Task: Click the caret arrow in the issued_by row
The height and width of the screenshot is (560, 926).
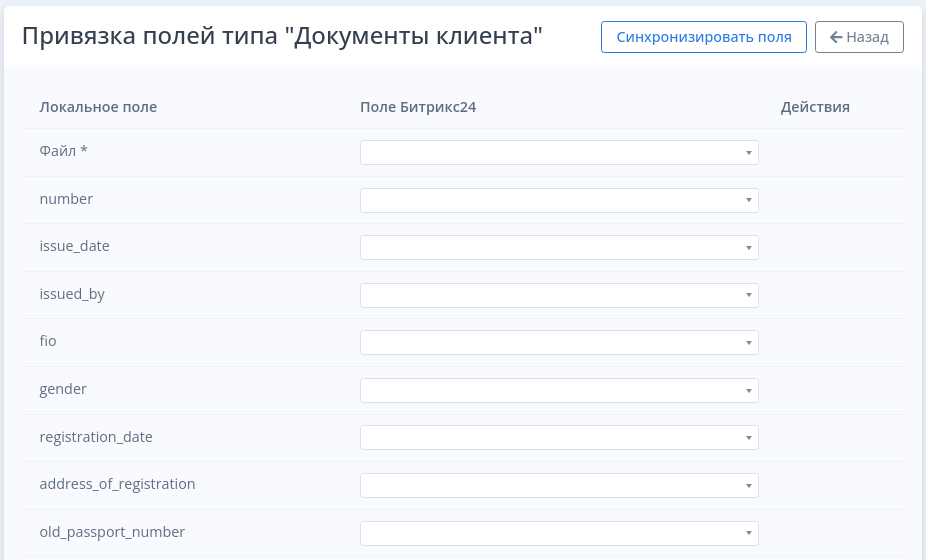Action: [748, 295]
